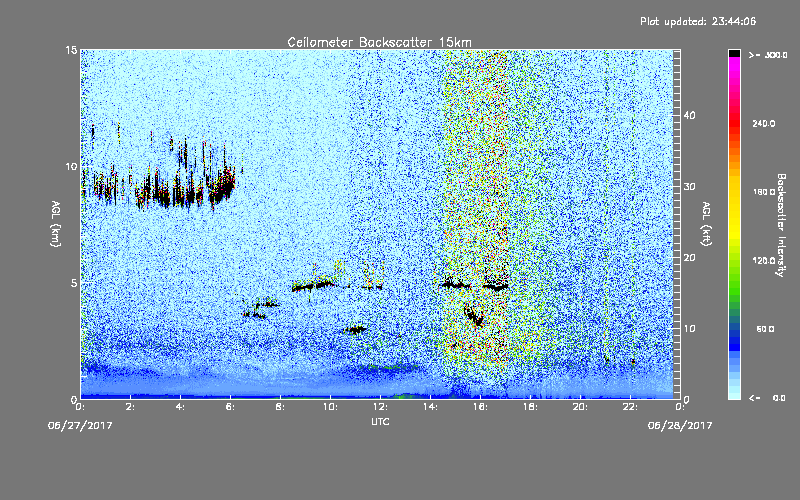Viewport: 800px width, 500px height.
Task: Click the '>= 300.0' colorbar maximum label
Action: click(x=768, y=55)
